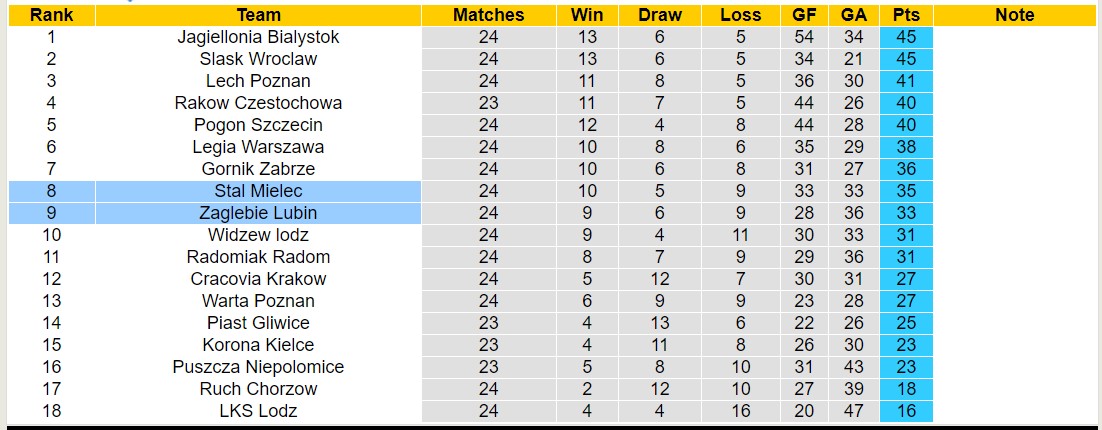1102x430 pixels.
Task: Click the GA column header
Action: [x=854, y=15]
